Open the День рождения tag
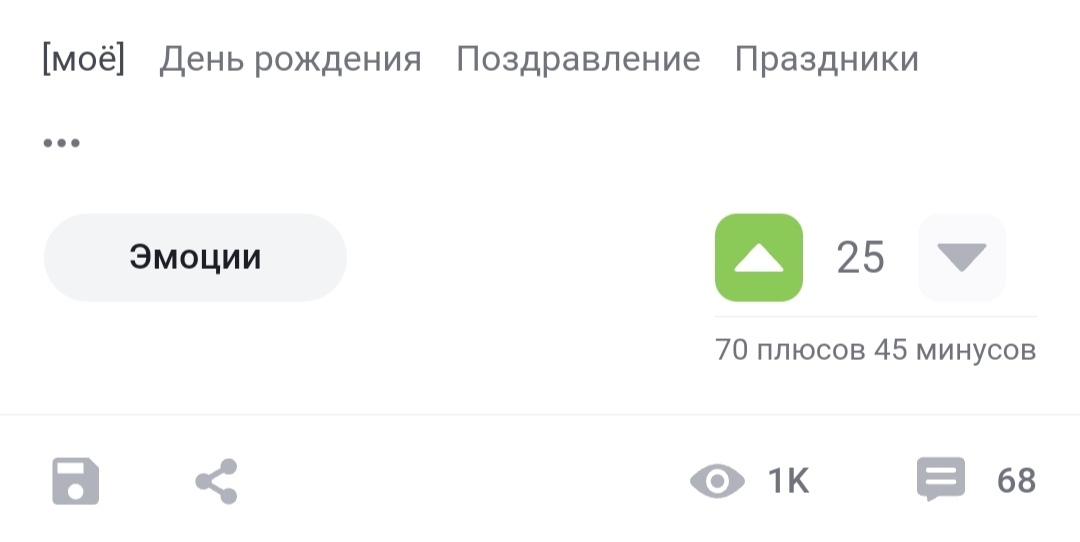Screen dimensions: 1080x542 pos(290,59)
